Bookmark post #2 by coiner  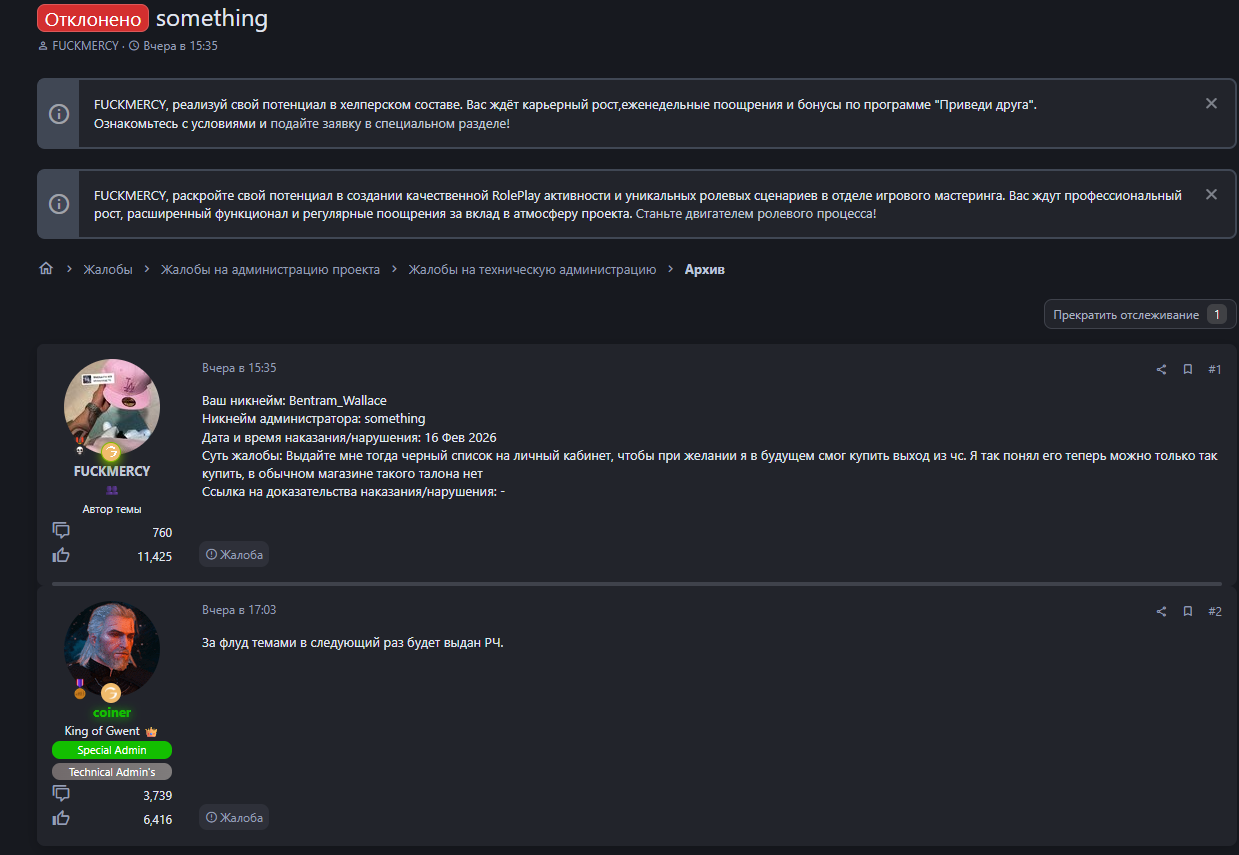(x=1188, y=611)
